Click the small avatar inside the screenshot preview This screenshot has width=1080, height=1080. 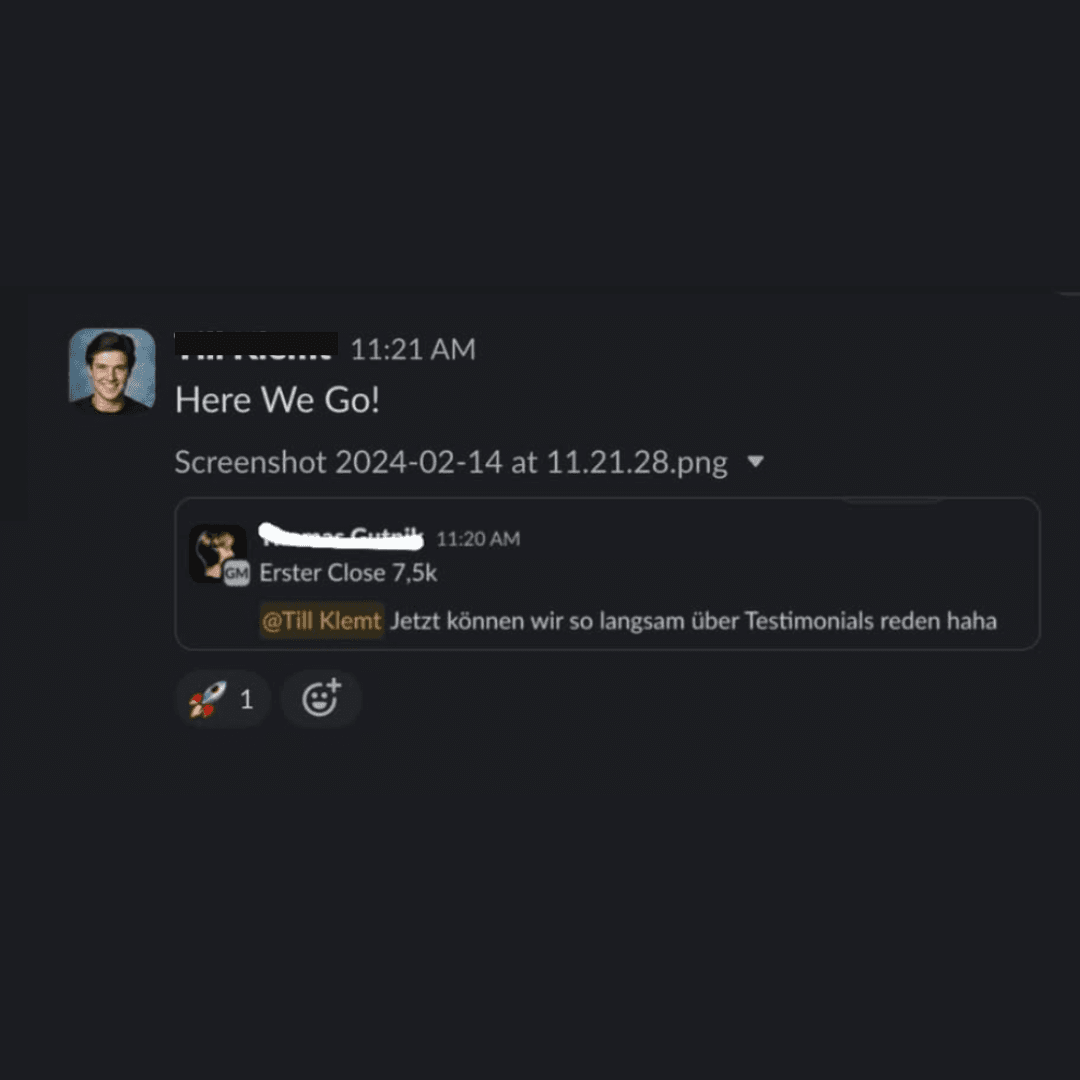point(218,554)
